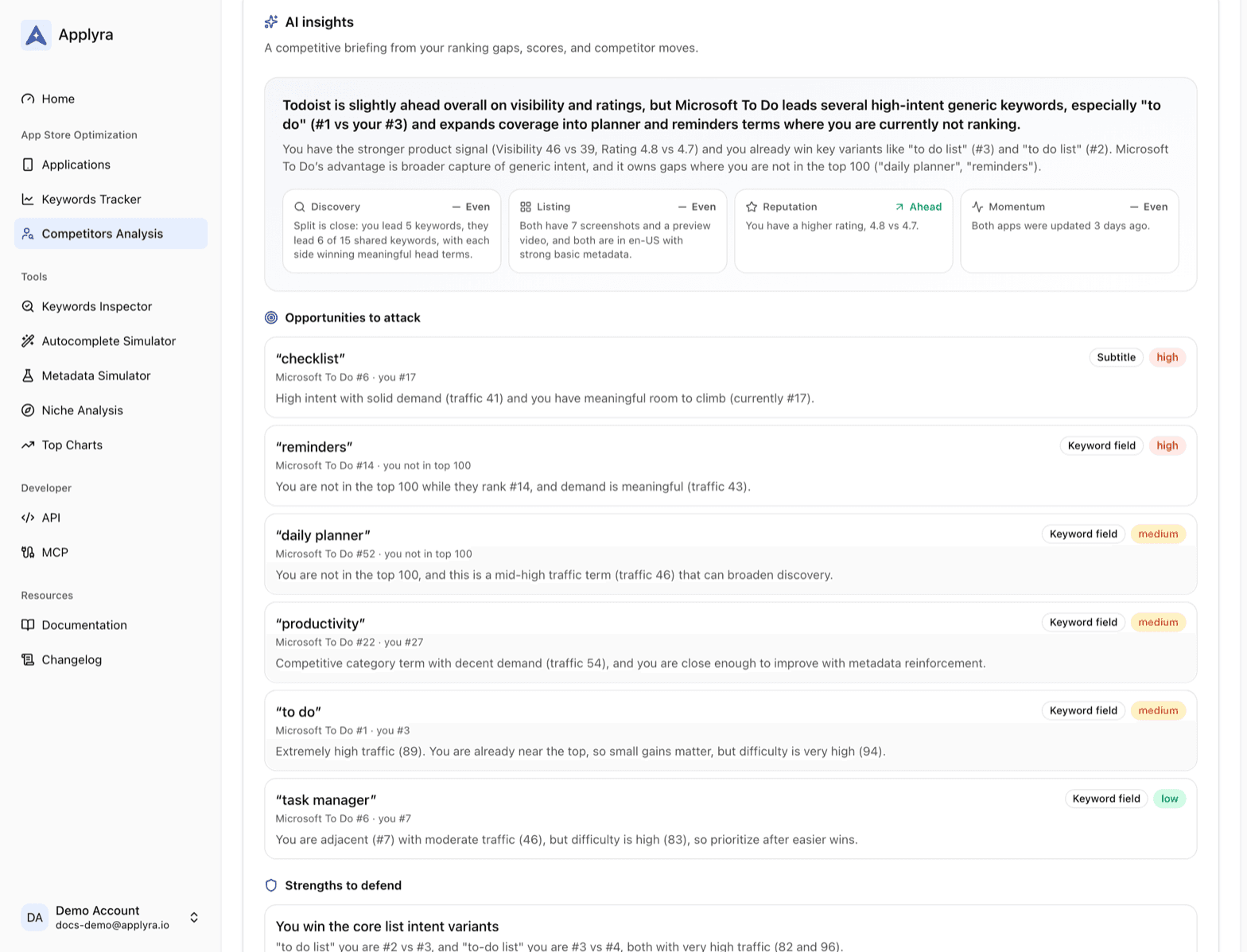Image resolution: width=1247 pixels, height=952 pixels.
Task: Open Metadata Simulator
Action: [111, 375]
